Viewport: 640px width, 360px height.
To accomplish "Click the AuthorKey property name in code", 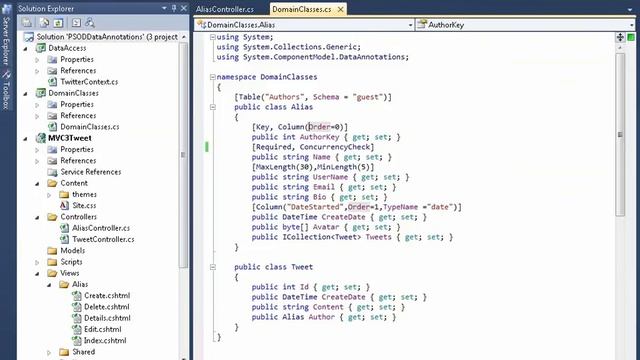I will point(319,137).
